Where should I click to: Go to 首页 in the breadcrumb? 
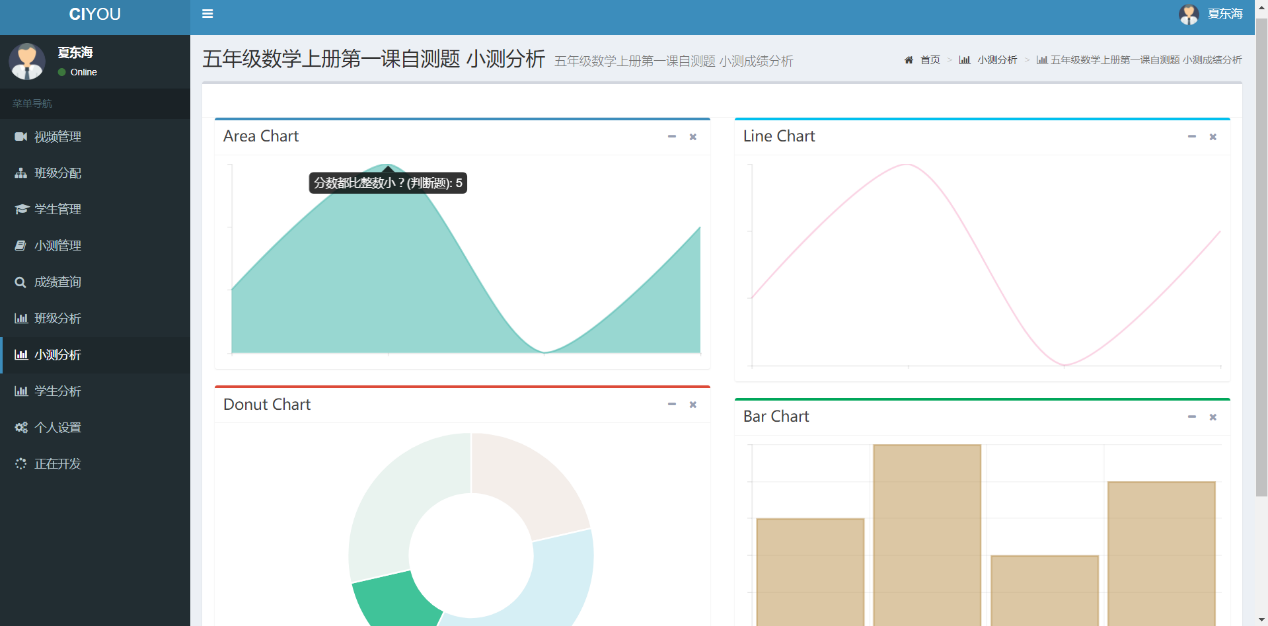930,60
